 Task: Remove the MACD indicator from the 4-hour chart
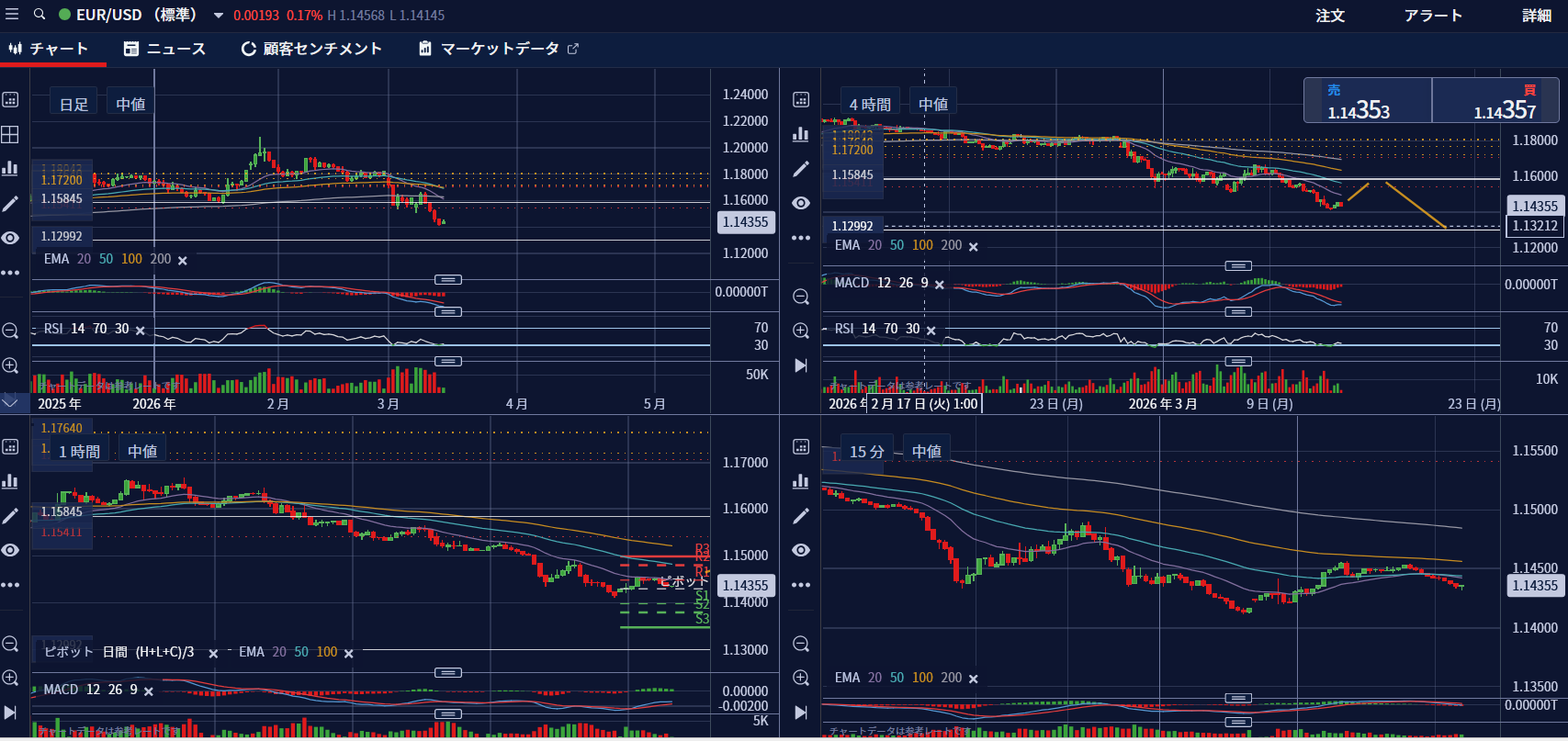[940, 285]
